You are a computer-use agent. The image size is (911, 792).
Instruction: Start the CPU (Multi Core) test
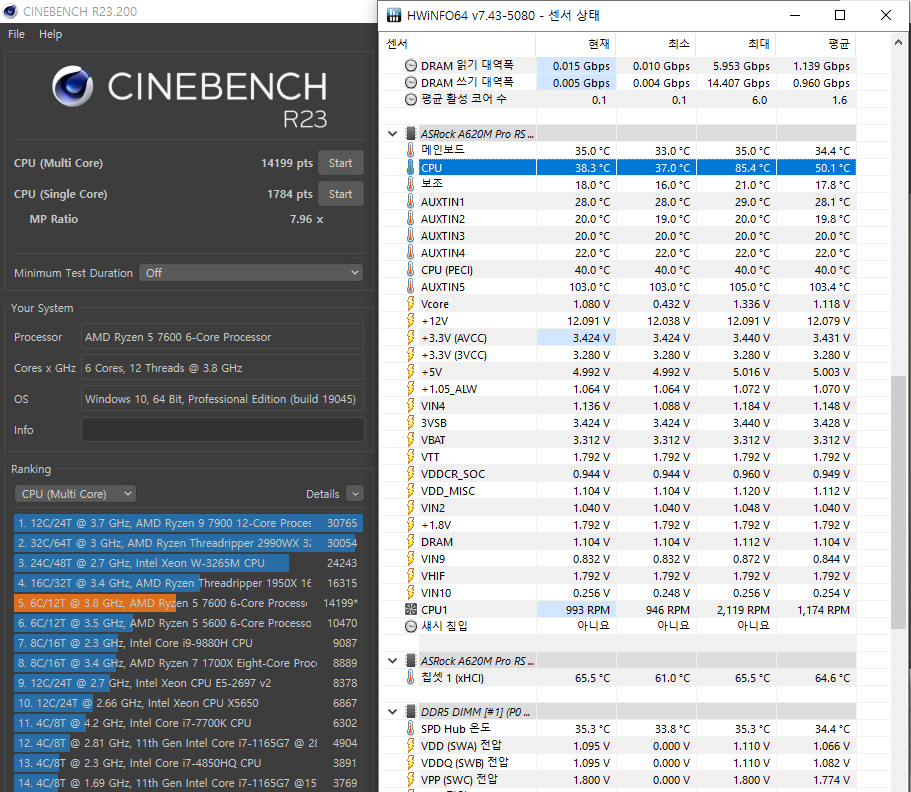(340, 163)
